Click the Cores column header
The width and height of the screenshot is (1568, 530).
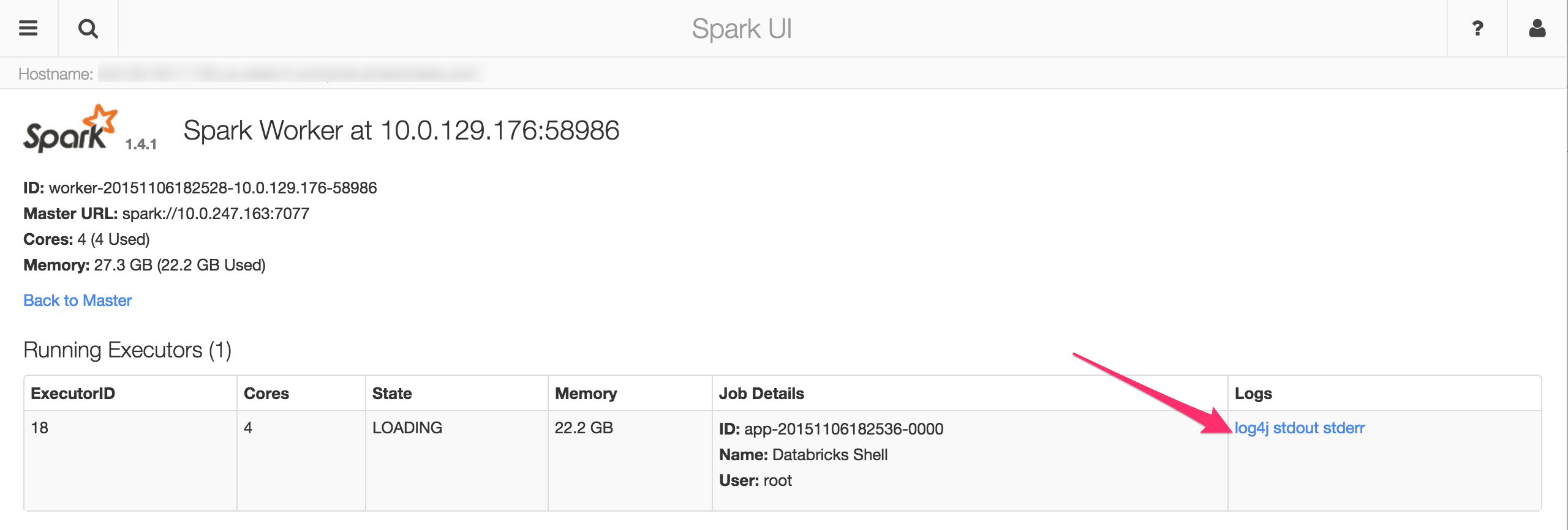pos(266,394)
